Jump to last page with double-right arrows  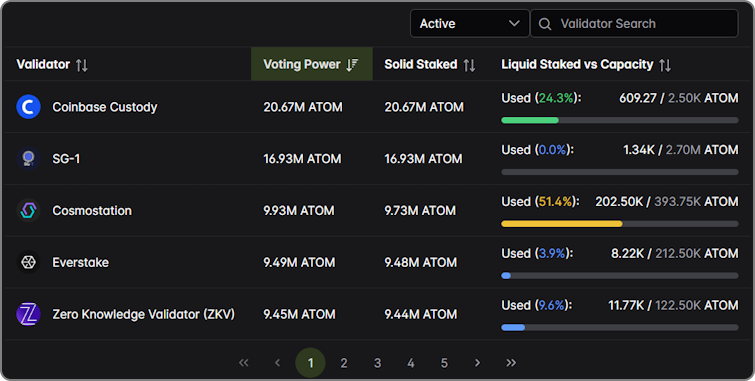[x=511, y=363]
